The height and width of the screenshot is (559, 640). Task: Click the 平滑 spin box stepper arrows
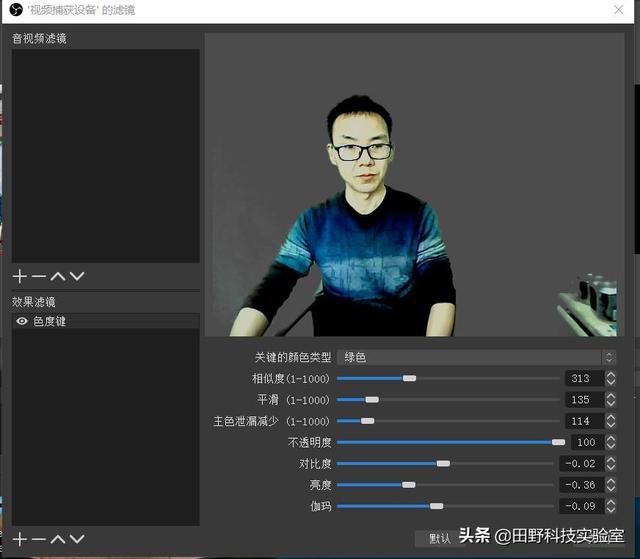click(x=610, y=399)
